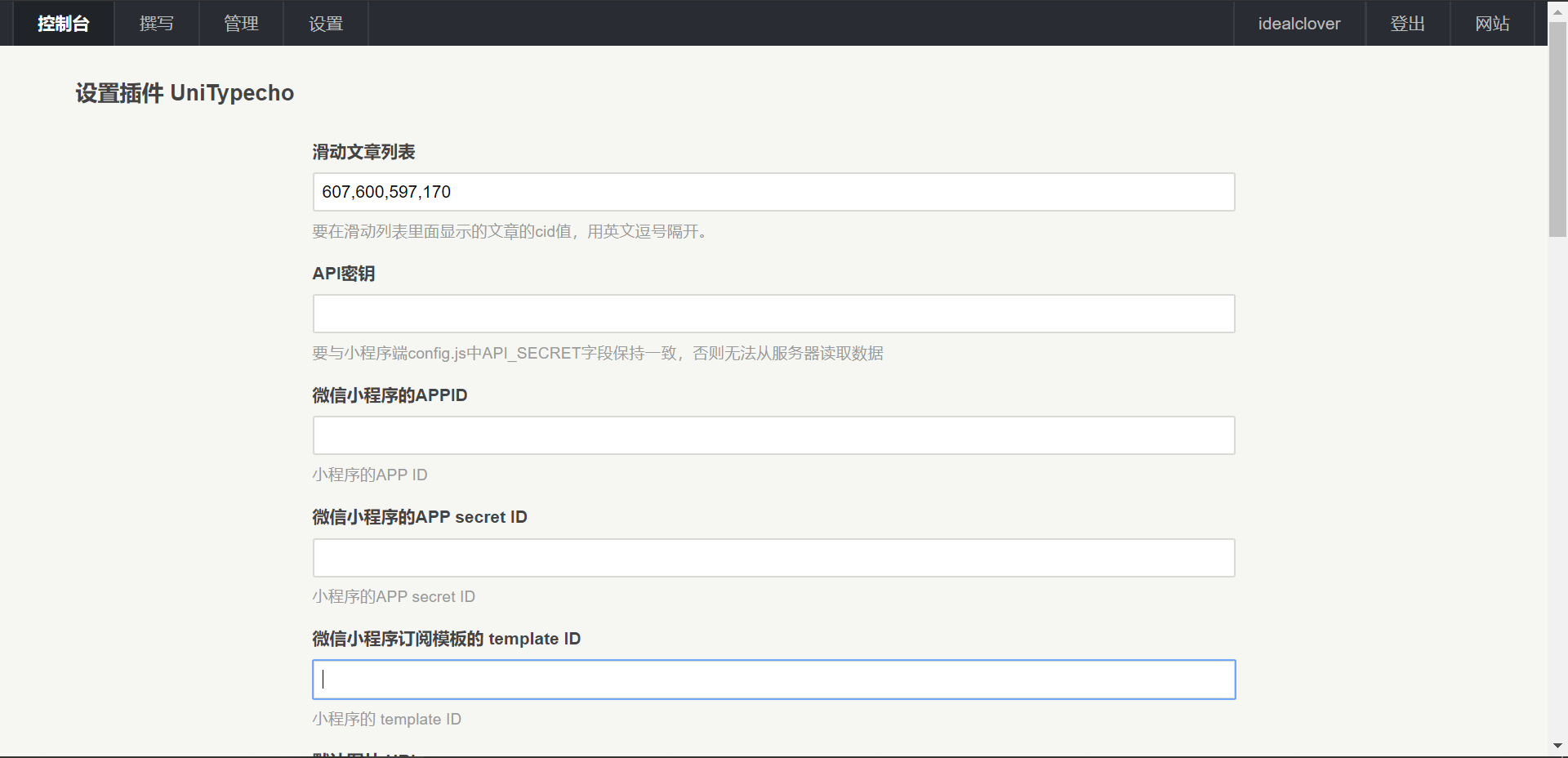1568x758 pixels.
Task: Click the 滑动文章列表 field label
Action: (363, 152)
